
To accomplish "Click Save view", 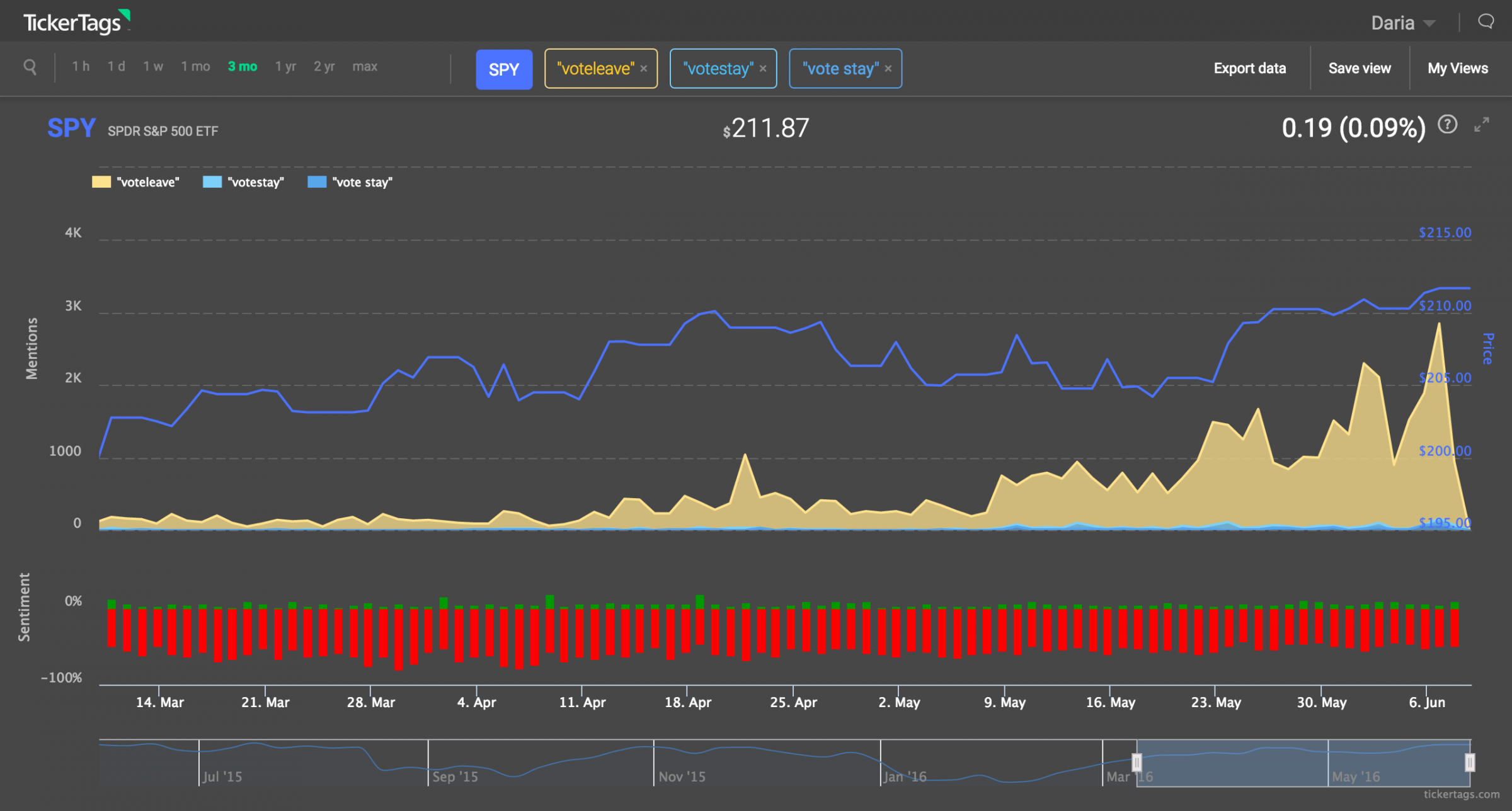I will click(1360, 68).
